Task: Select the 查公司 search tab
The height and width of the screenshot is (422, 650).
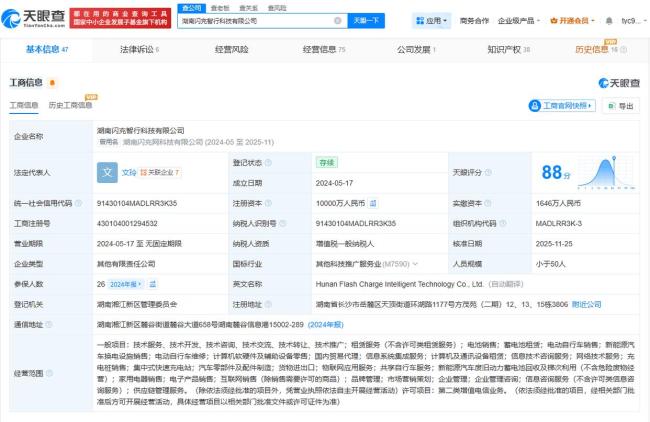Action: pos(192,8)
